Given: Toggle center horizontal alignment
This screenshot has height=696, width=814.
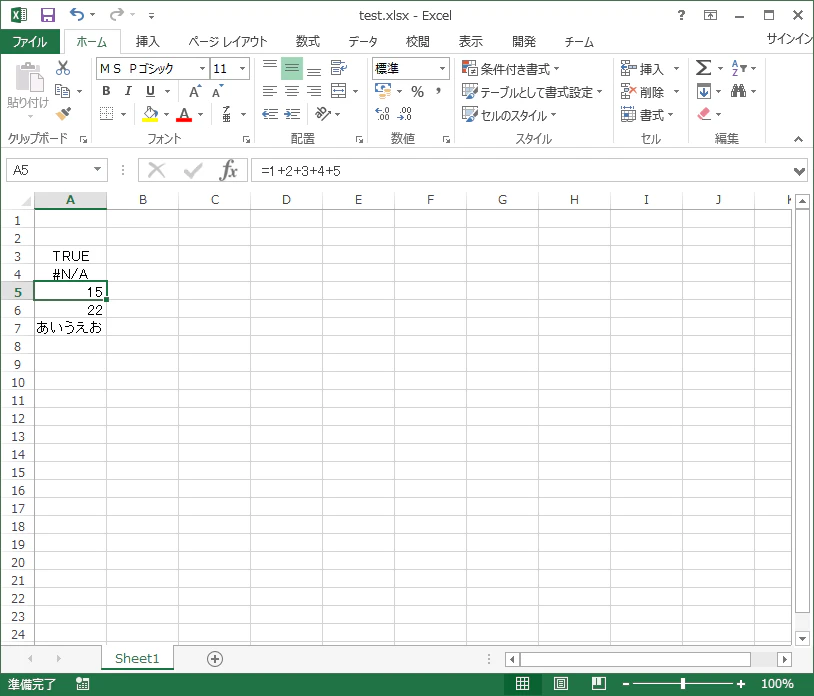Looking at the screenshot, I should point(292,91).
